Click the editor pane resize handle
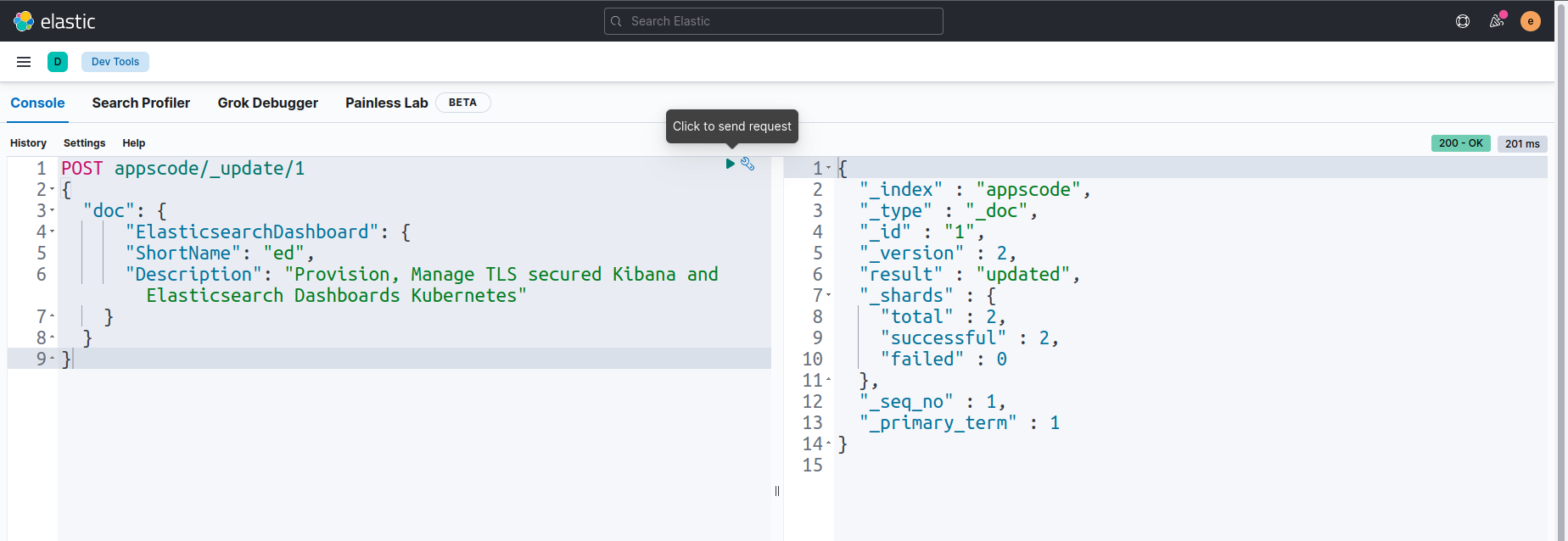The height and width of the screenshot is (541, 1568). coord(777,491)
